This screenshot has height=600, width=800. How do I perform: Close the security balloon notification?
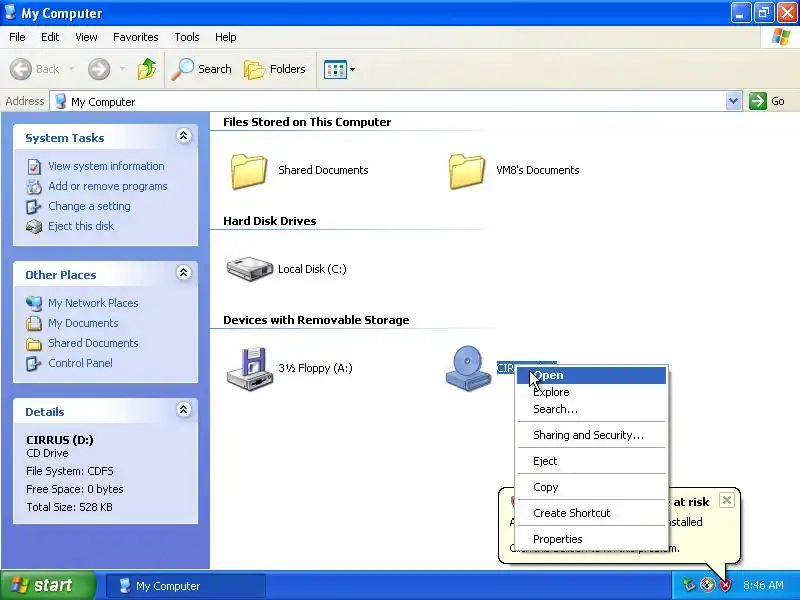[x=727, y=500]
